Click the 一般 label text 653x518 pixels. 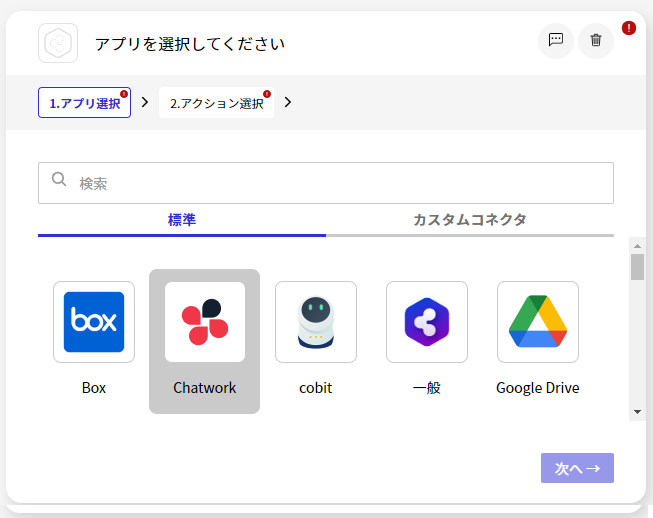point(426,388)
